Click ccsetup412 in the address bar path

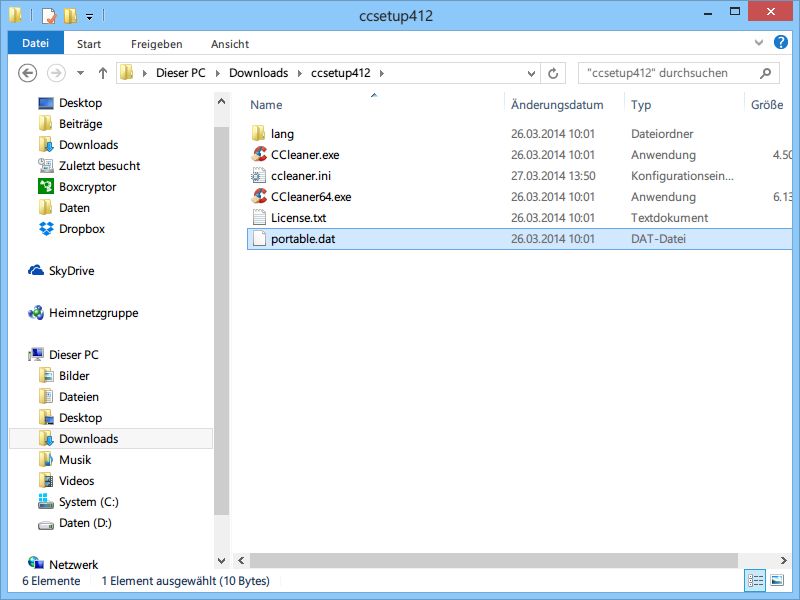341,73
